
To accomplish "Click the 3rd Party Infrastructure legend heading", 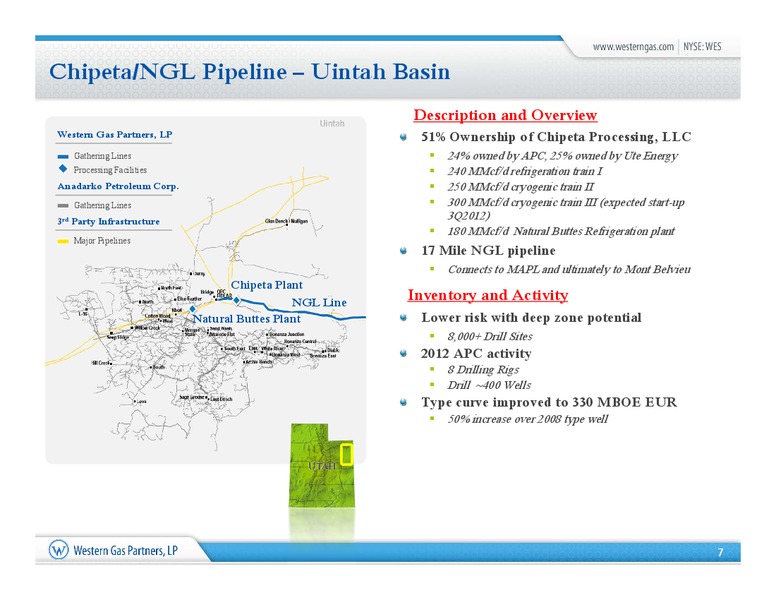I will (x=108, y=221).
